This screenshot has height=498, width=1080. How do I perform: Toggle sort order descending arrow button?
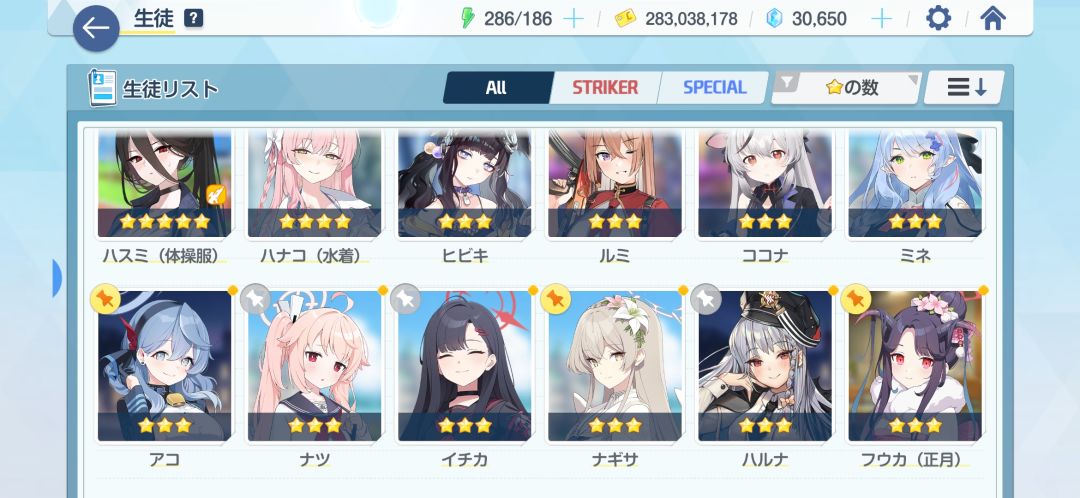[x=964, y=87]
